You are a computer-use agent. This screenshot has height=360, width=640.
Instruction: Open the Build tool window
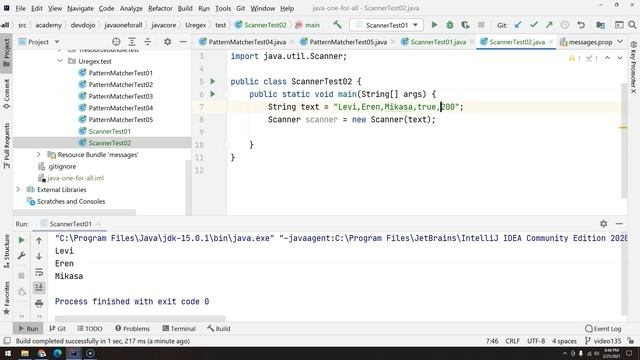[x=219, y=329]
